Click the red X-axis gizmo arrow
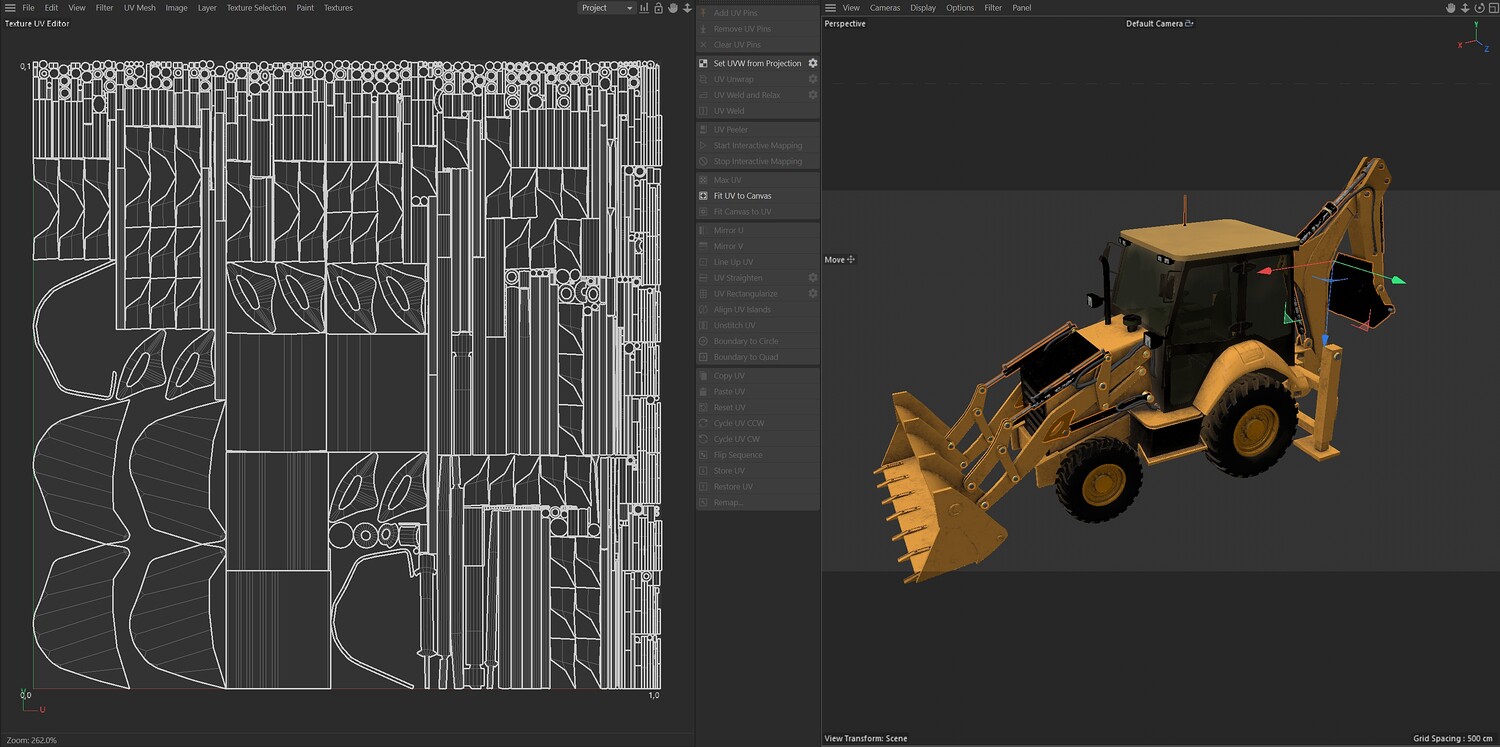The width and height of the screenshot is (1500, 747). 1264,270
